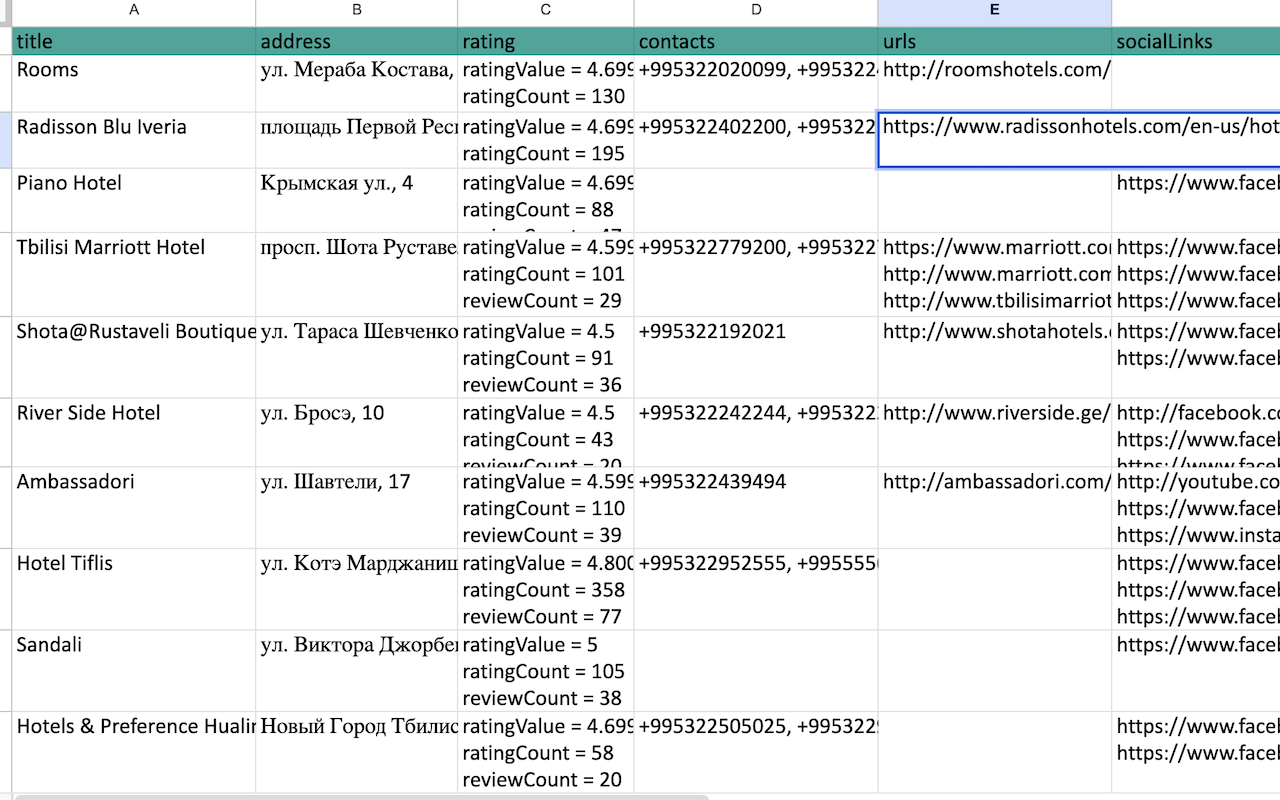Click rating cell with ratingCount = 101
Screen dimensions: 1280x800
click(x=546, y=274)
